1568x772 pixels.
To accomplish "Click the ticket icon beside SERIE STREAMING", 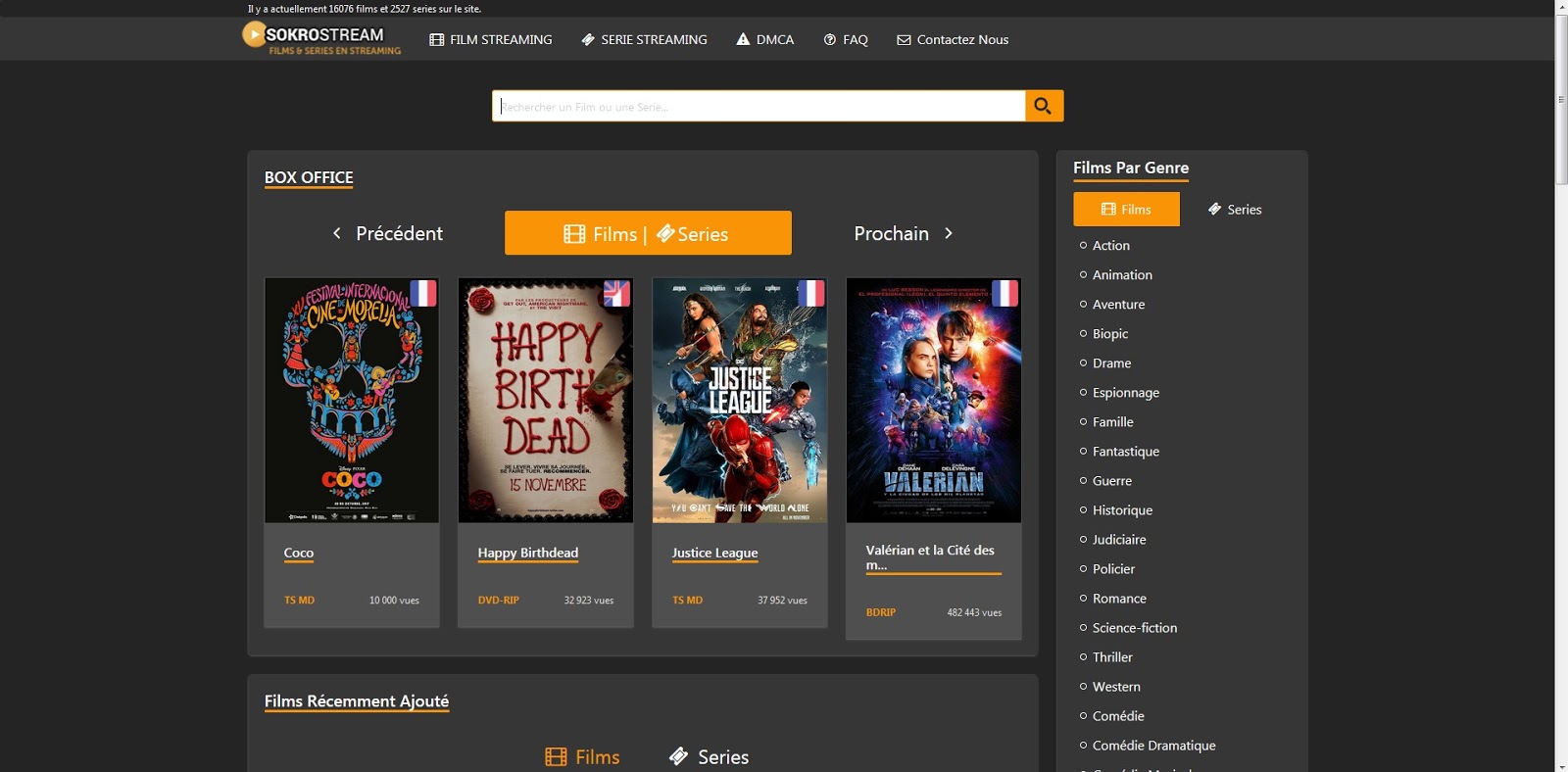I will coord(588,40).
